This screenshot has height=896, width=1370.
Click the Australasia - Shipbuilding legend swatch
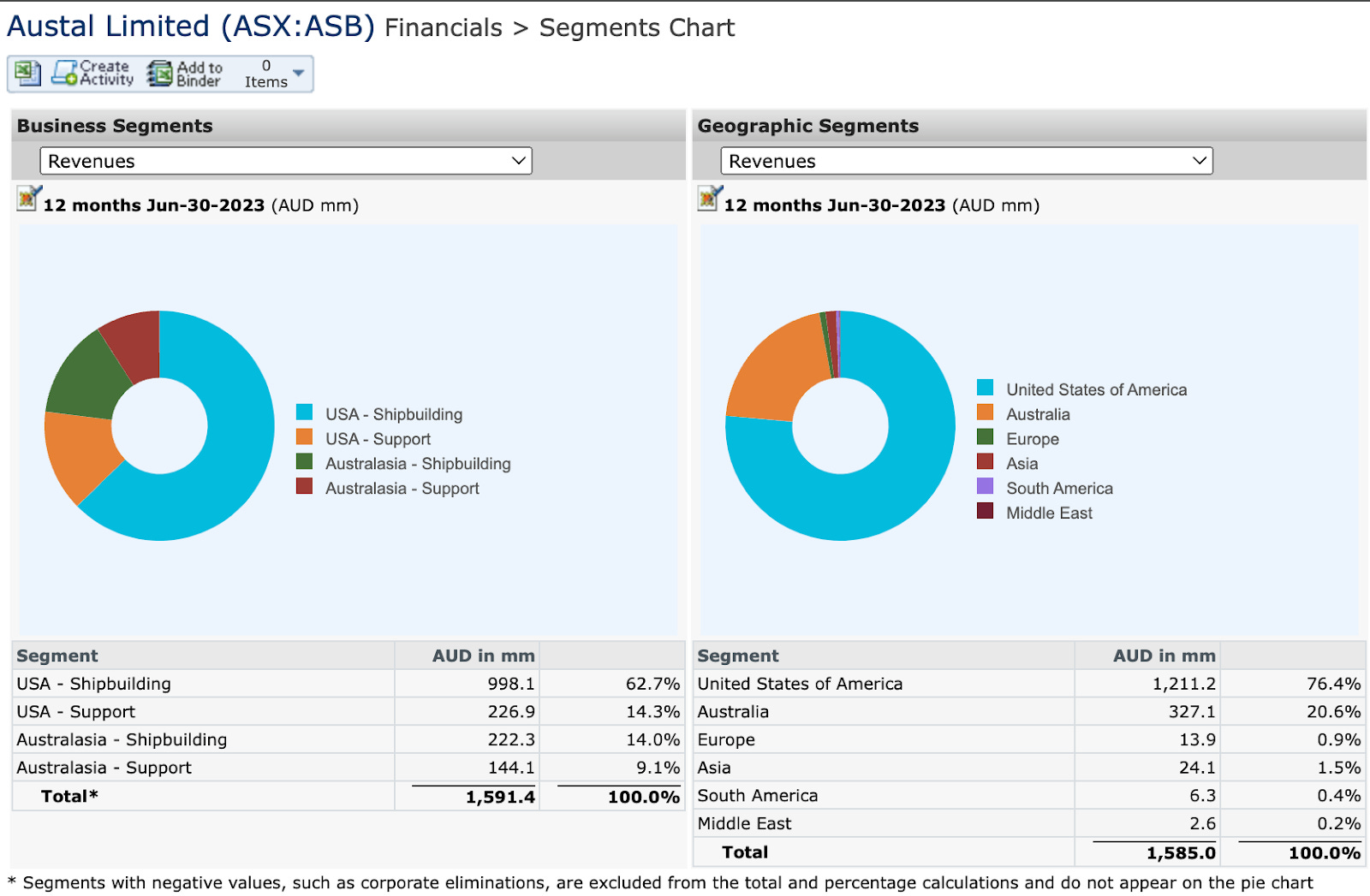[304, 461]
